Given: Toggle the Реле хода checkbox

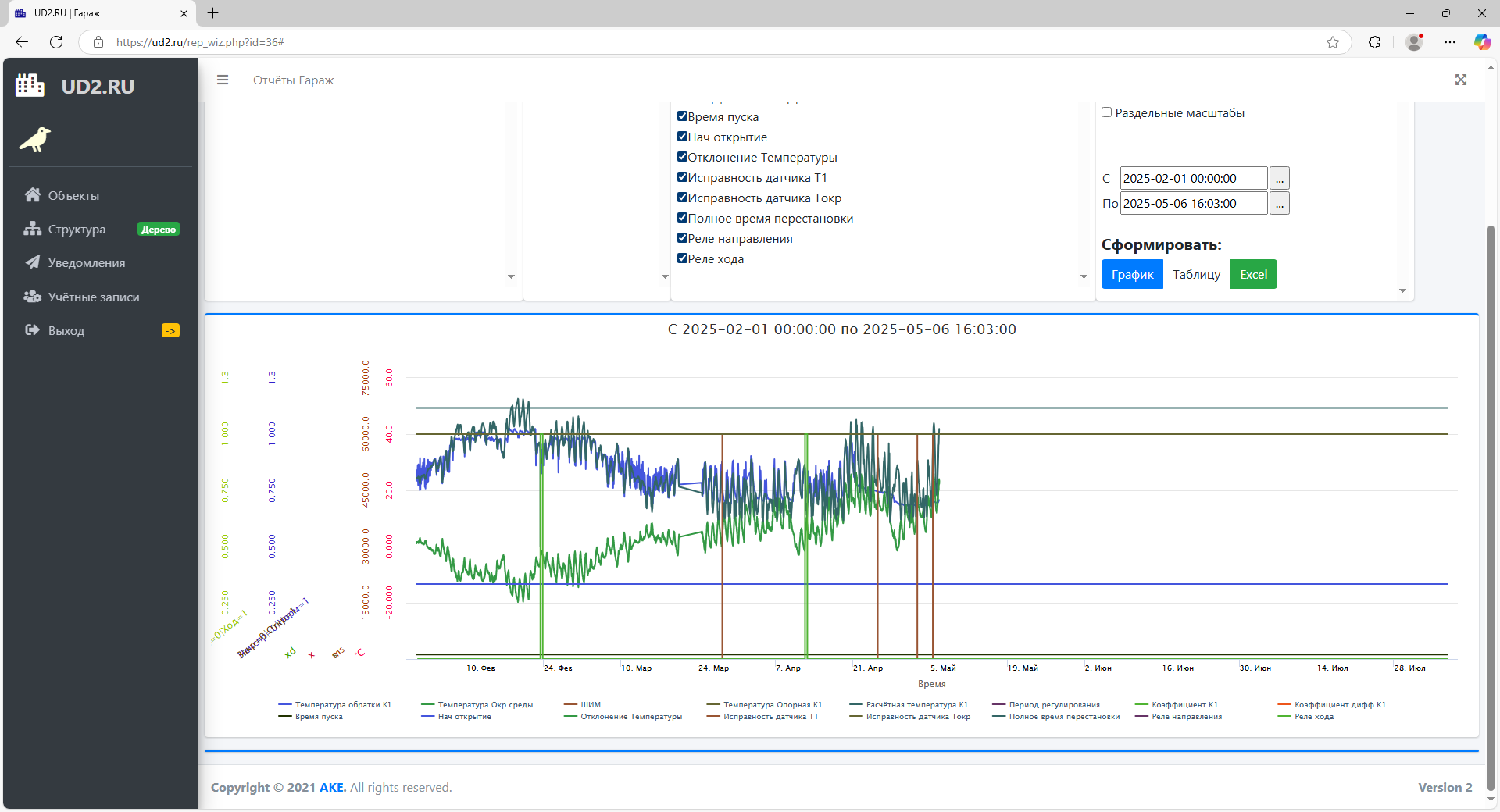Looking at the screenshot, I should tap(682, 258).
